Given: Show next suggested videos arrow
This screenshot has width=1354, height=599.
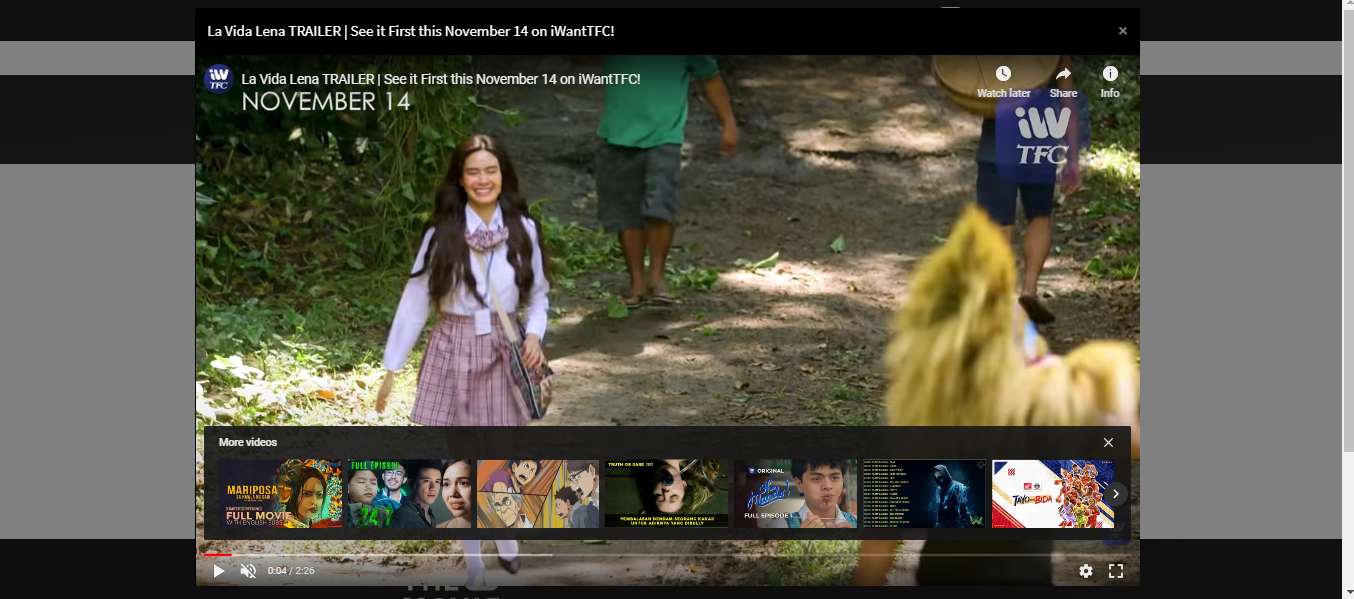Looking at the screenshot, I should (x=1116, y=494).
